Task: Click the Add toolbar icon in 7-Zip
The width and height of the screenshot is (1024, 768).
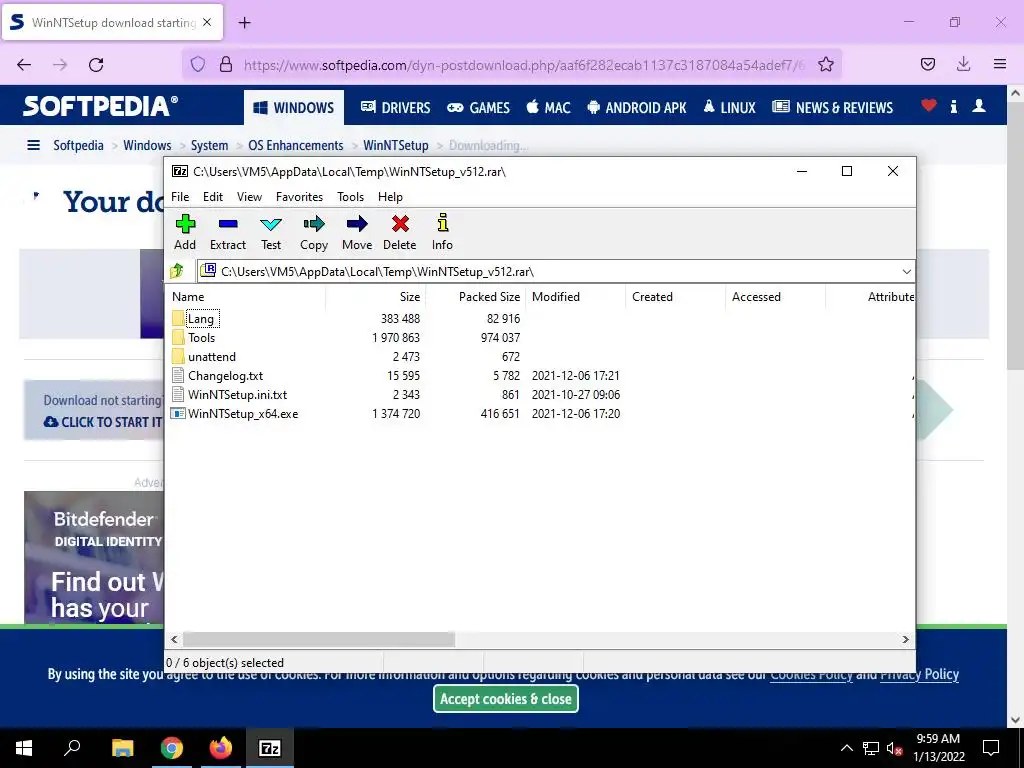Action: [185, 232]
